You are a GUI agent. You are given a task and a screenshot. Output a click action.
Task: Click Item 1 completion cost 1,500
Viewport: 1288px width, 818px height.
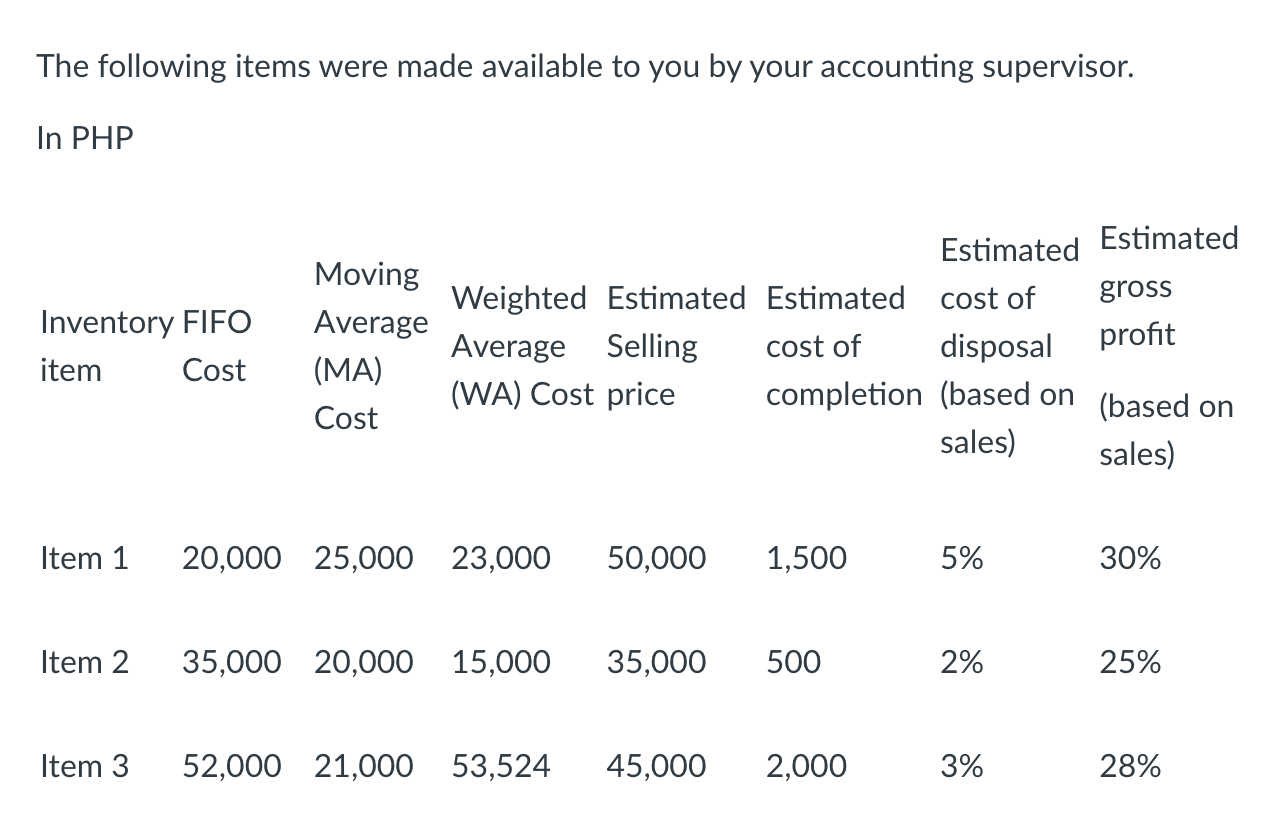[807, 558]
